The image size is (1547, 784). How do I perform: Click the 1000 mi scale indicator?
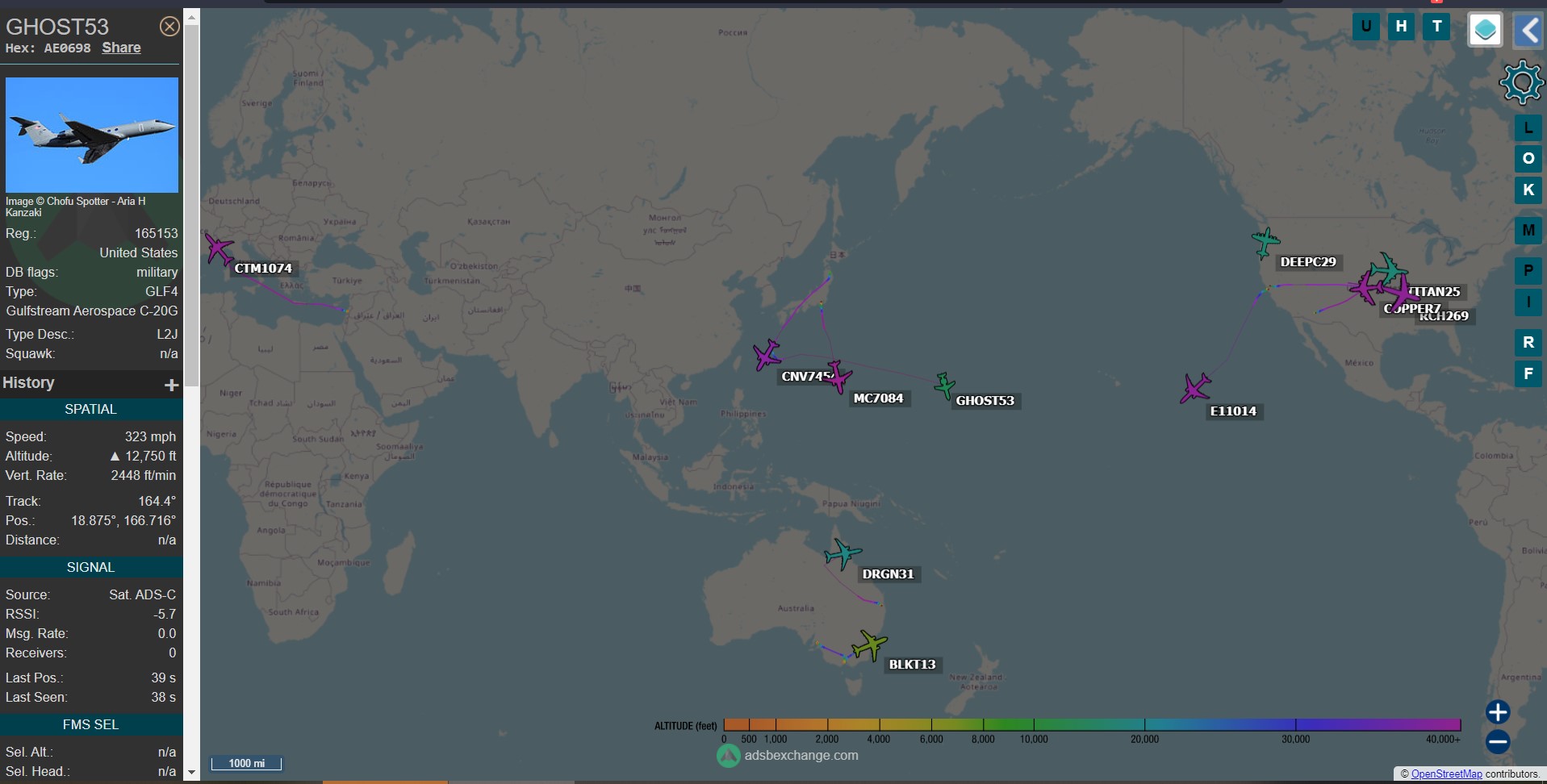(246, 763)
